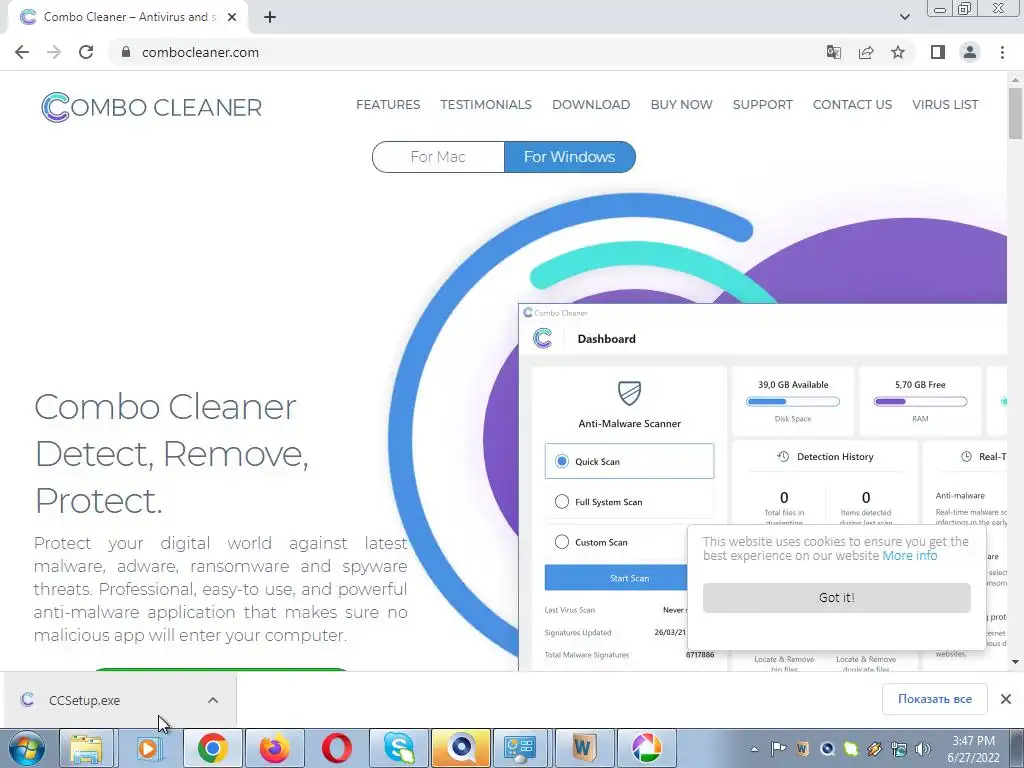Open the Picasa taskbar icon

coord(646,748)
